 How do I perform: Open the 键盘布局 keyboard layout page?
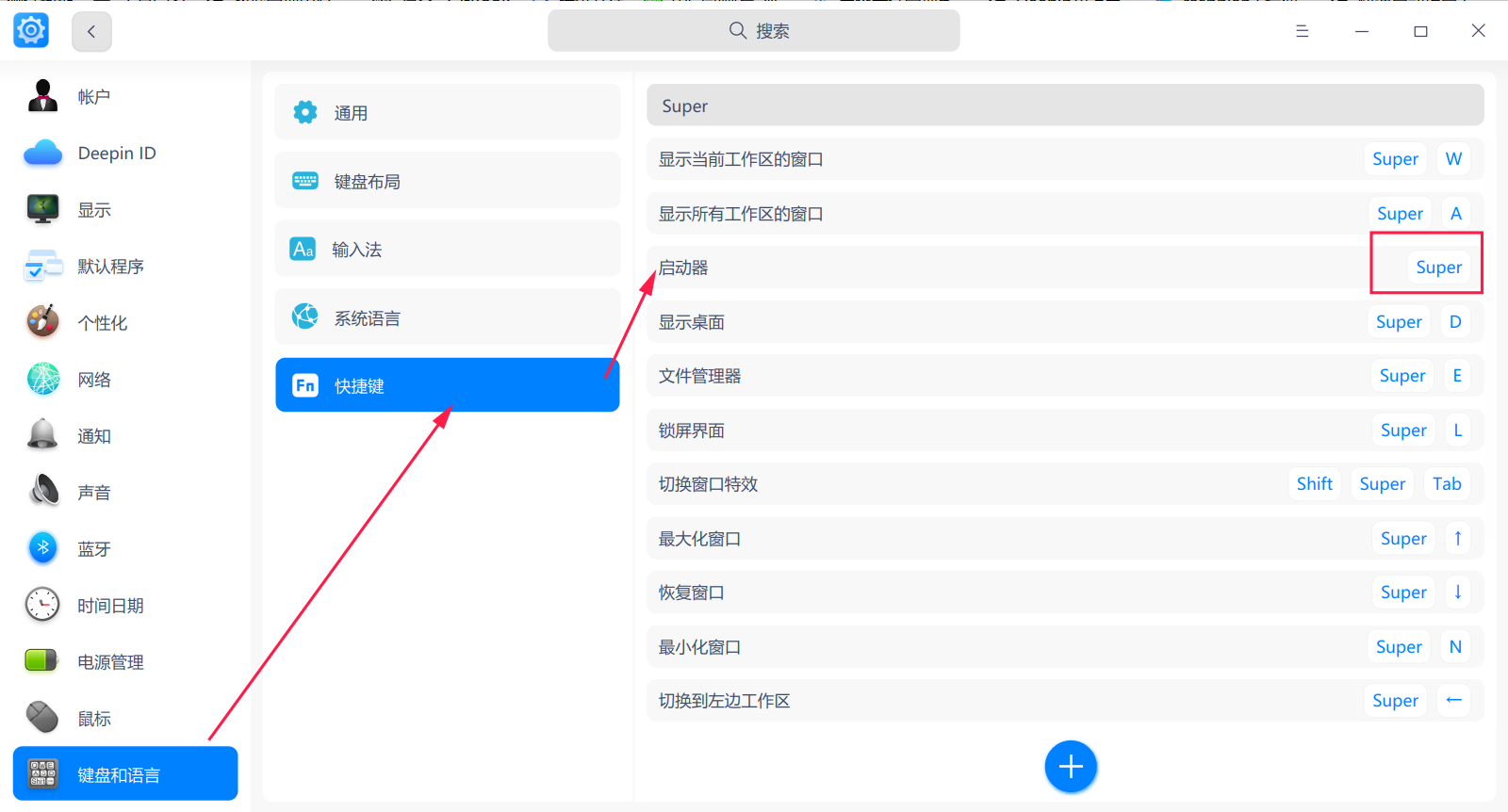448,181
